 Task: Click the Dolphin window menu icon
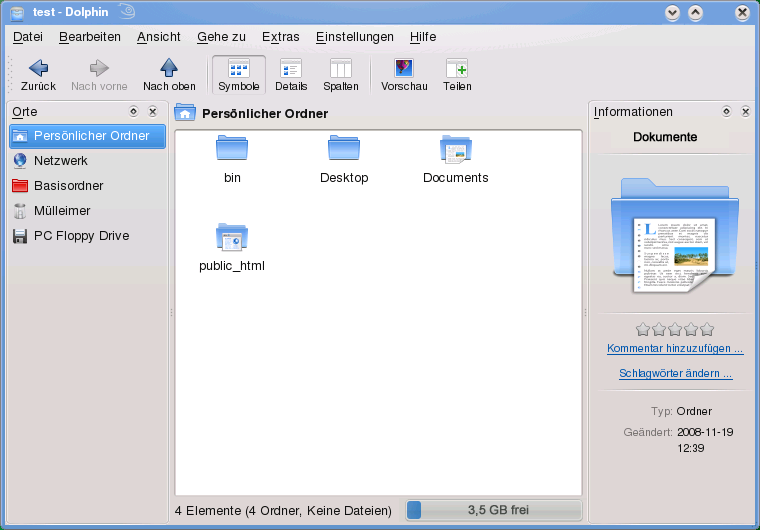coord(17,13)
